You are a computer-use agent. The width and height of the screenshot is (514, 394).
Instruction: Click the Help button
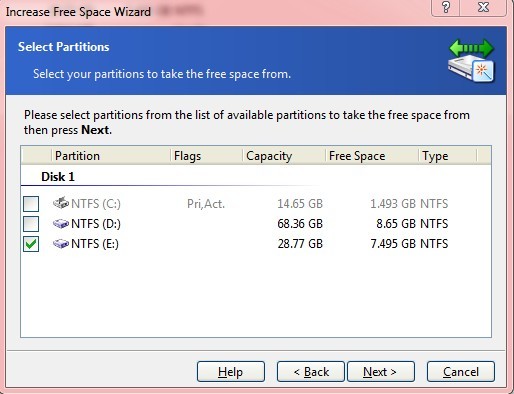click(x=231, y=372)
